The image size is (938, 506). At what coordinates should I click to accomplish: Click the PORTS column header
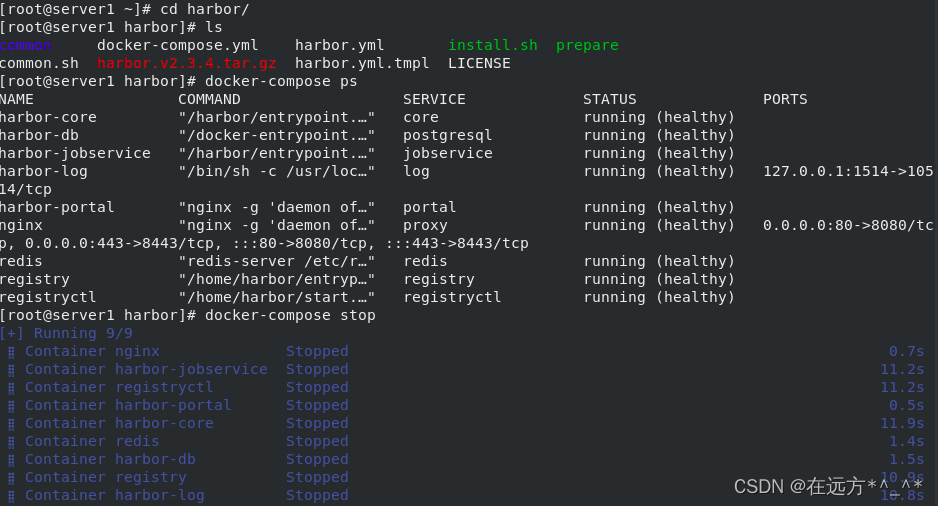tap(785, 99)
